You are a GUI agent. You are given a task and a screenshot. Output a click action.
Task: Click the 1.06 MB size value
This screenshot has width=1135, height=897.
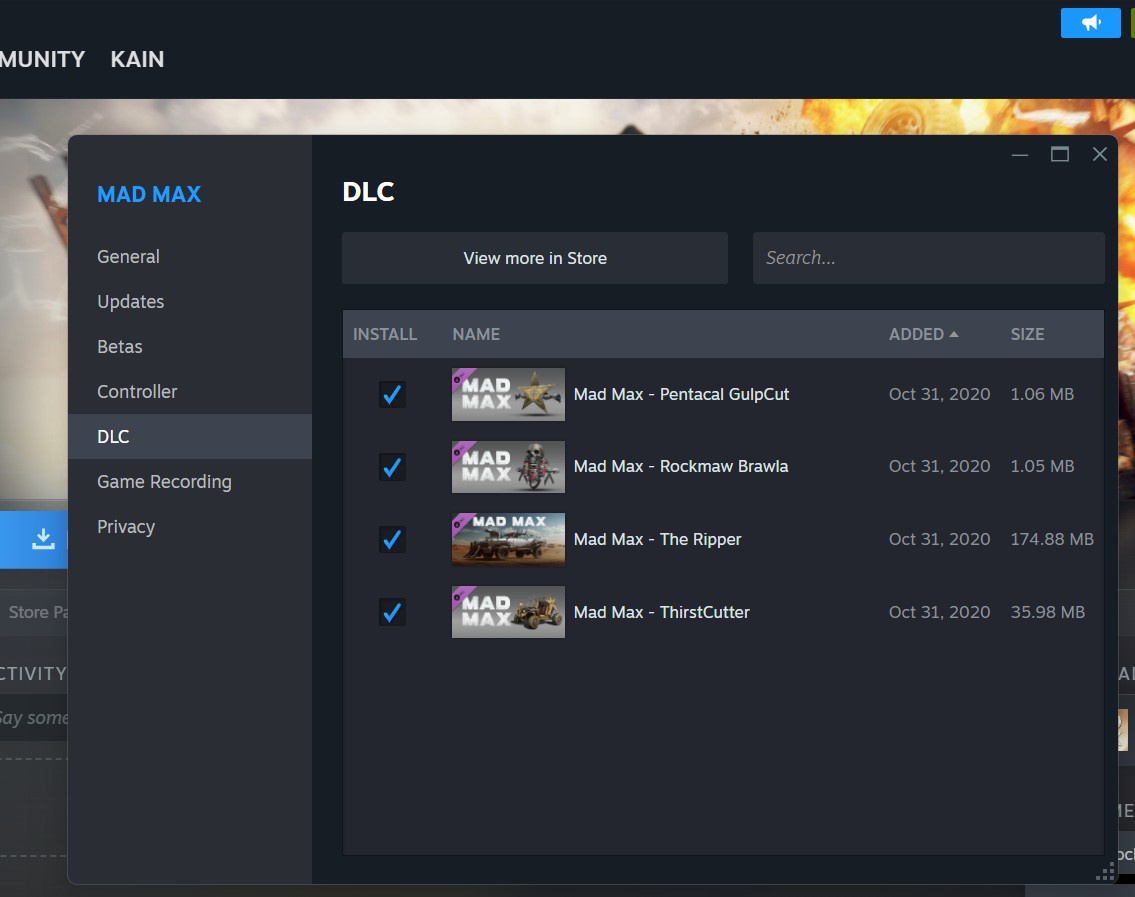(1042, 395)
